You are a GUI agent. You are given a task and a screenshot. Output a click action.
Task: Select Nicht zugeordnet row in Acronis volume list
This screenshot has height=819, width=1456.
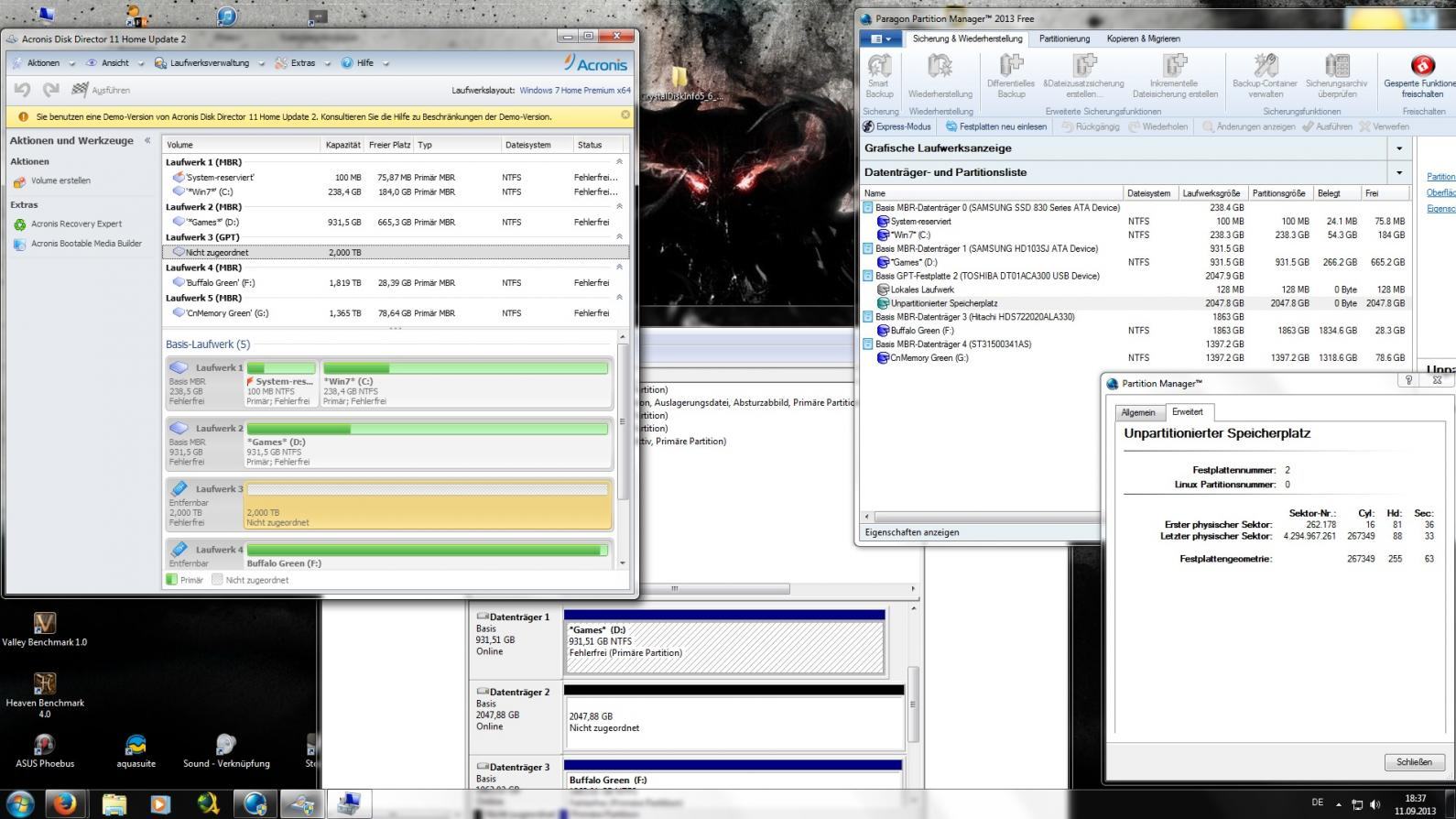click(396, 252)
